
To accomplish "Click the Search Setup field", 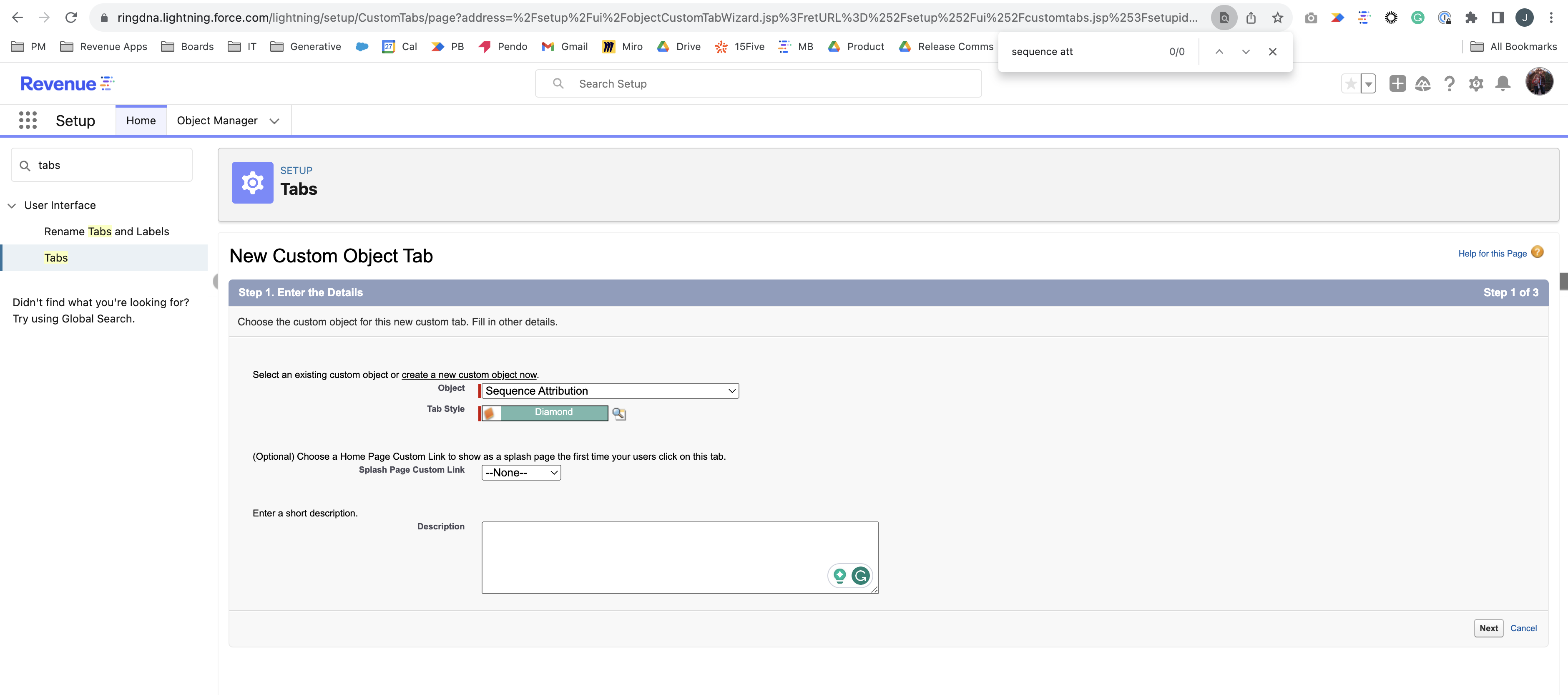I will tap(758, 83).
